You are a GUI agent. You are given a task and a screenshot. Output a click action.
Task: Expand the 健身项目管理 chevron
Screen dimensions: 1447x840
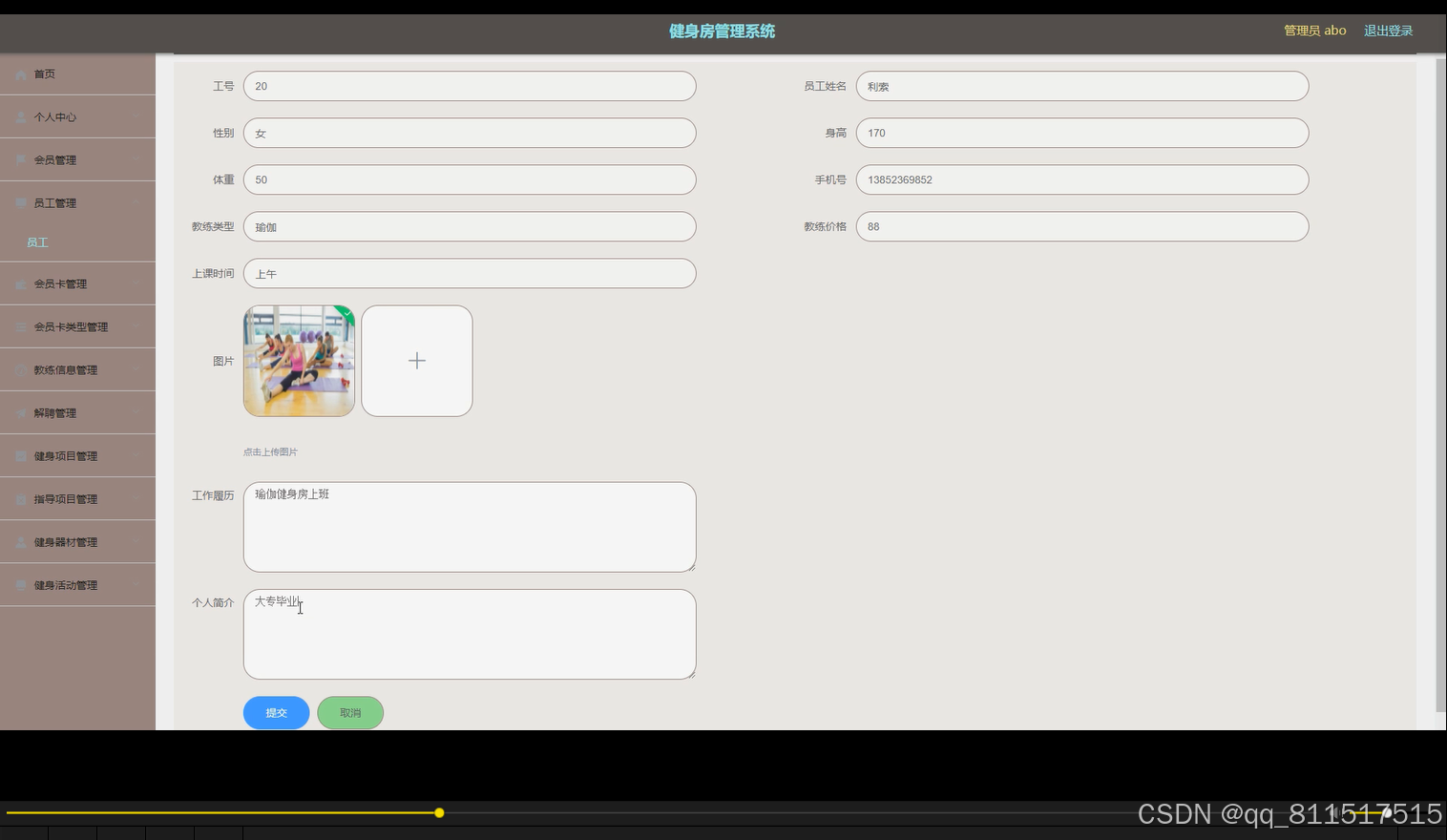(136, 456)
